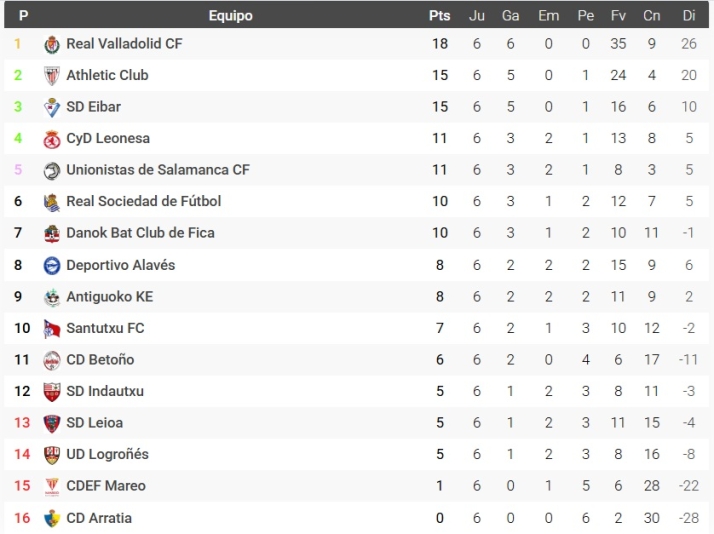Click the Athletic Club crest icon

point(52,76)
